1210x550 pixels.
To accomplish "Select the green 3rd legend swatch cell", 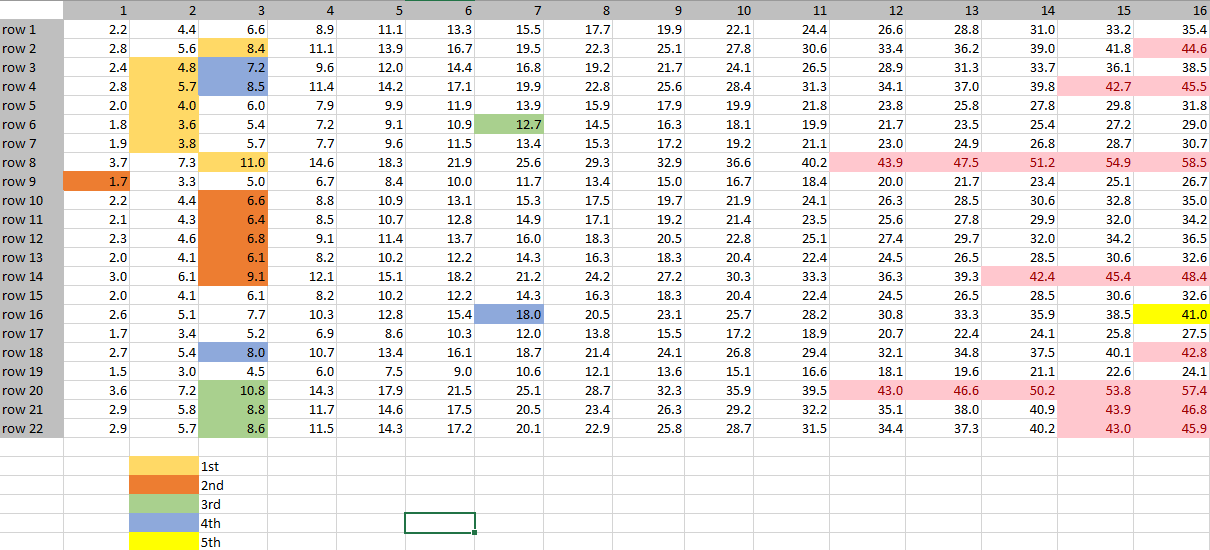I will coord(165,504).
